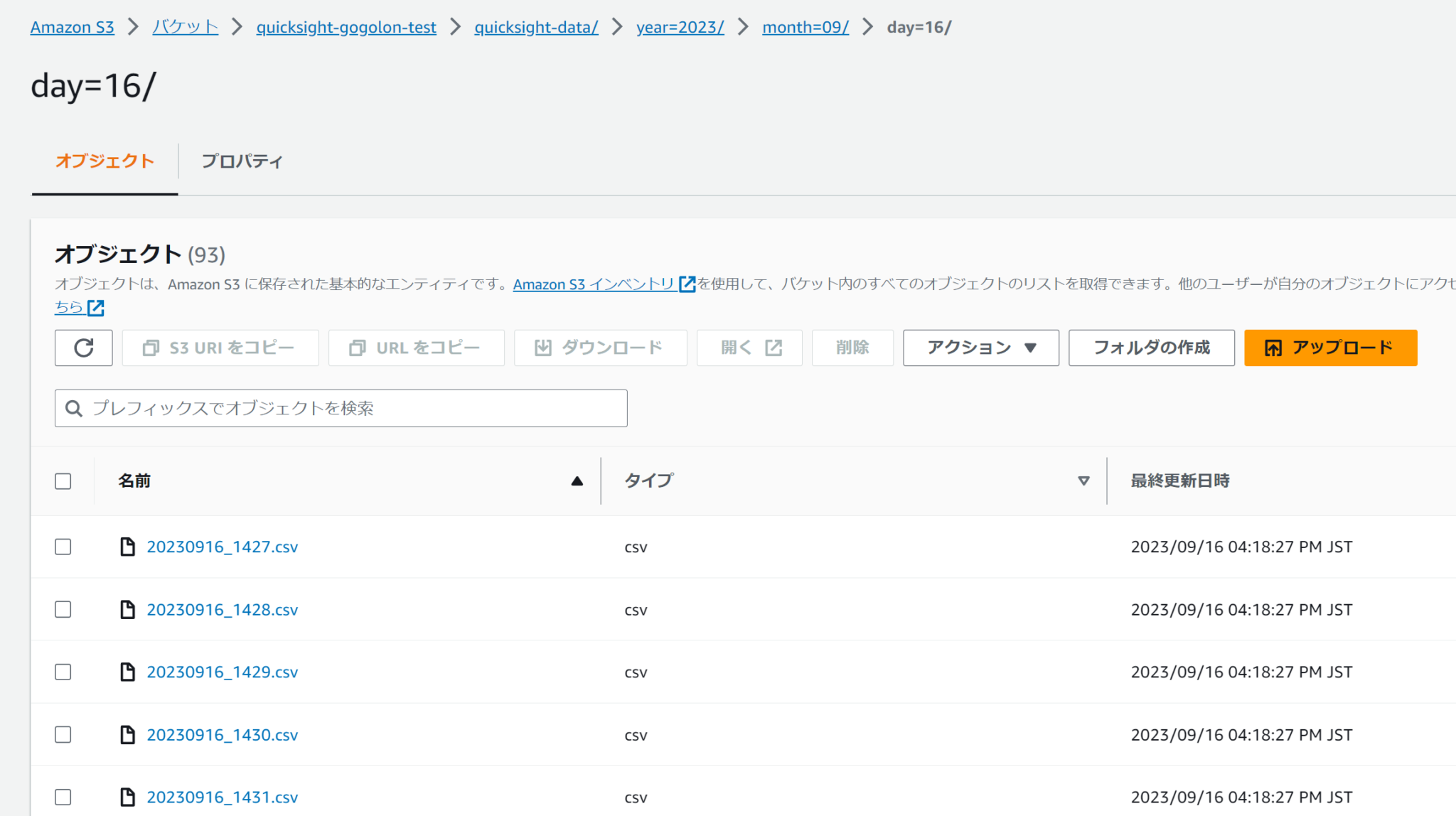Viewport: 1456px width, 816px height.
Task: Click the csv type cell of 20230916_1429.csv
Action: pos(636,672)
